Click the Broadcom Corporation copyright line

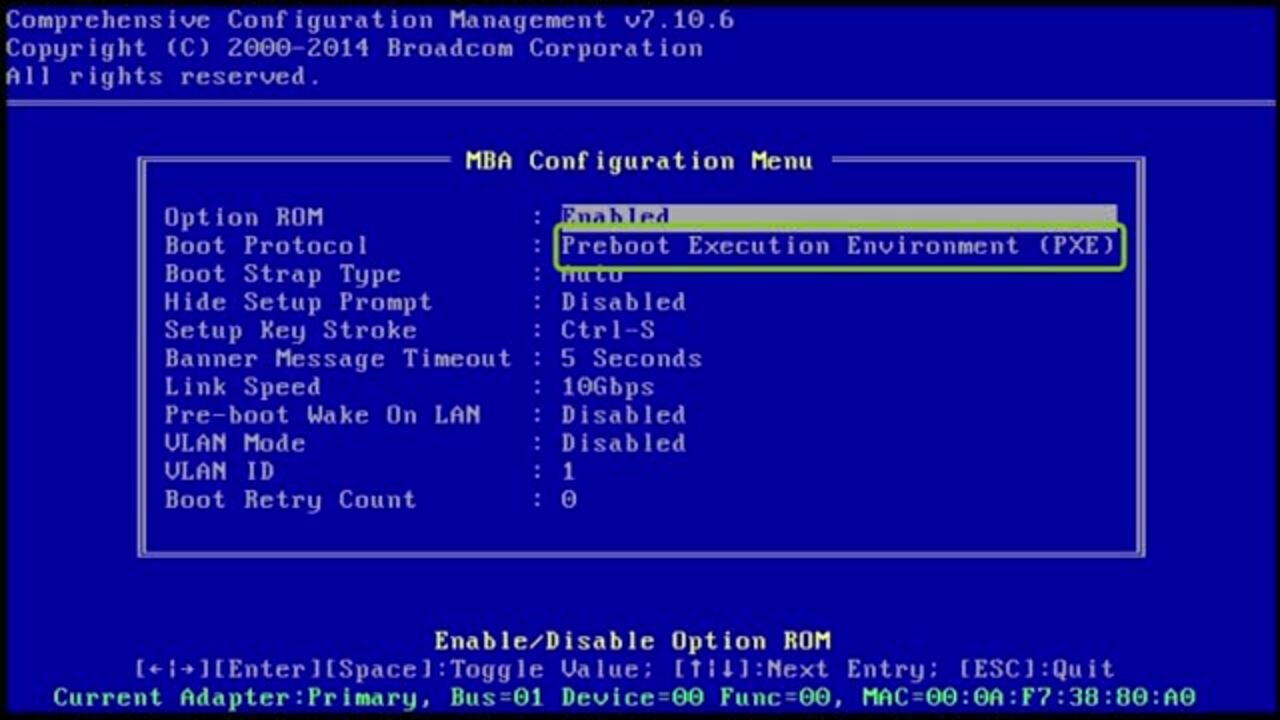tap(354, 48)
